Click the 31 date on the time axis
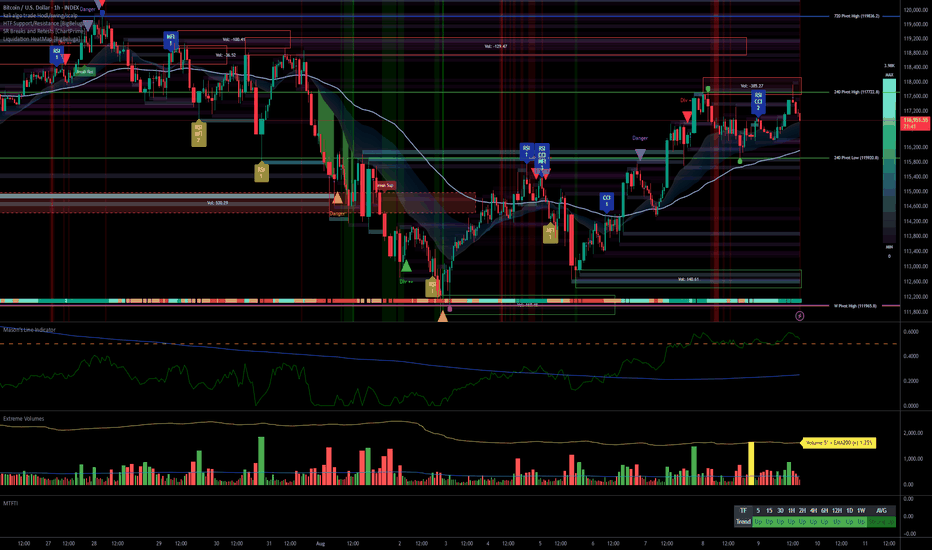Image resolution: width=932 pixels, height=550 pixels. tap(269, 543)
